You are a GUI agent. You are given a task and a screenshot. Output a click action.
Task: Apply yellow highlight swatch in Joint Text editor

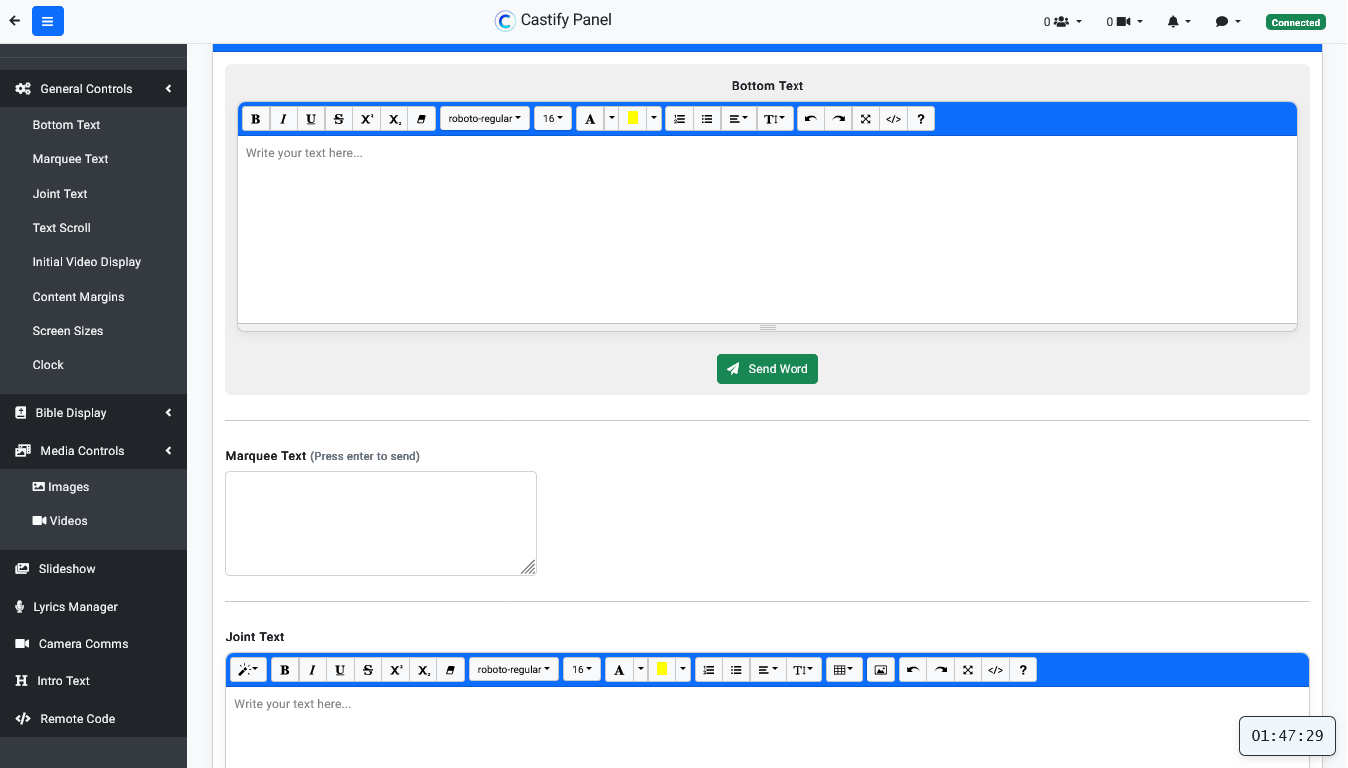tap(662, 670)
